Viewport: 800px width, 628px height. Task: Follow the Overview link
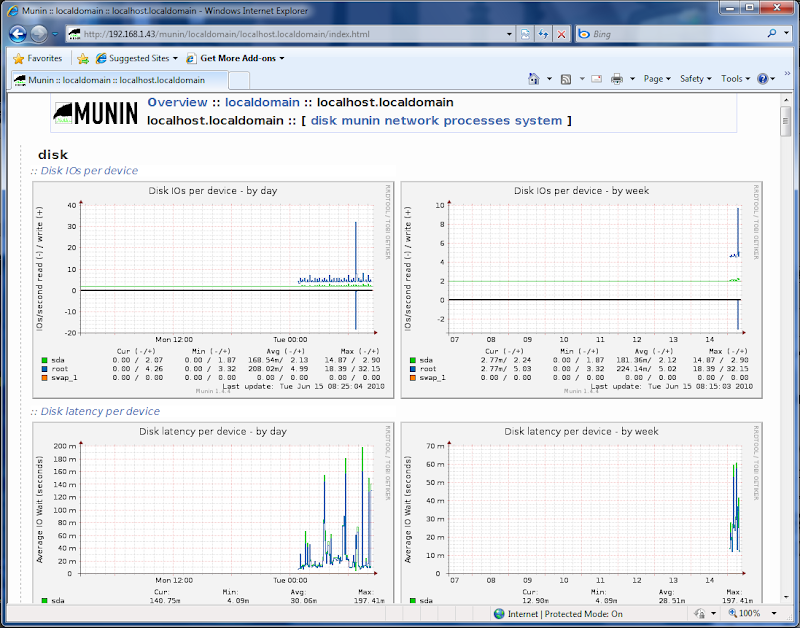pyautogui.click(x=177, y=102)
